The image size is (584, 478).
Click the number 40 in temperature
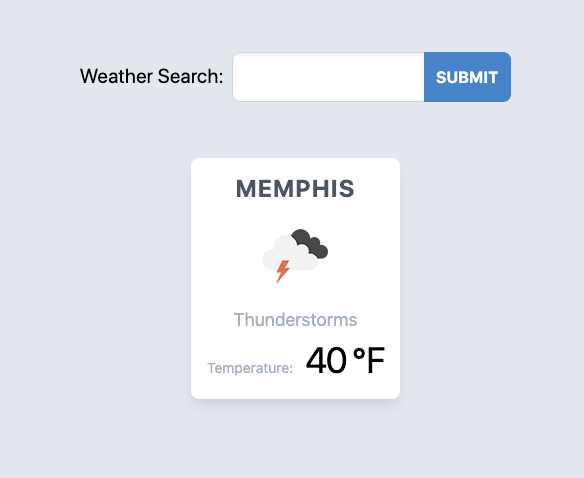coord(326,360)
